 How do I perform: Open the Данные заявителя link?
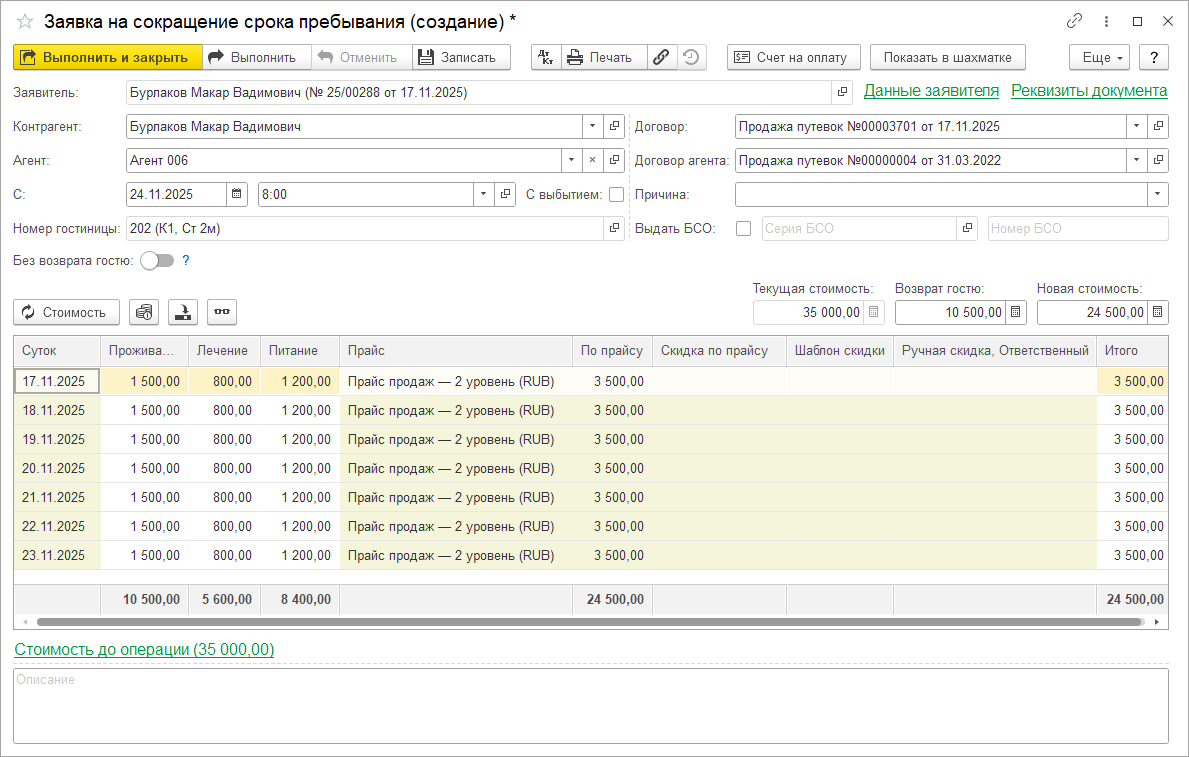pos(931,91)
